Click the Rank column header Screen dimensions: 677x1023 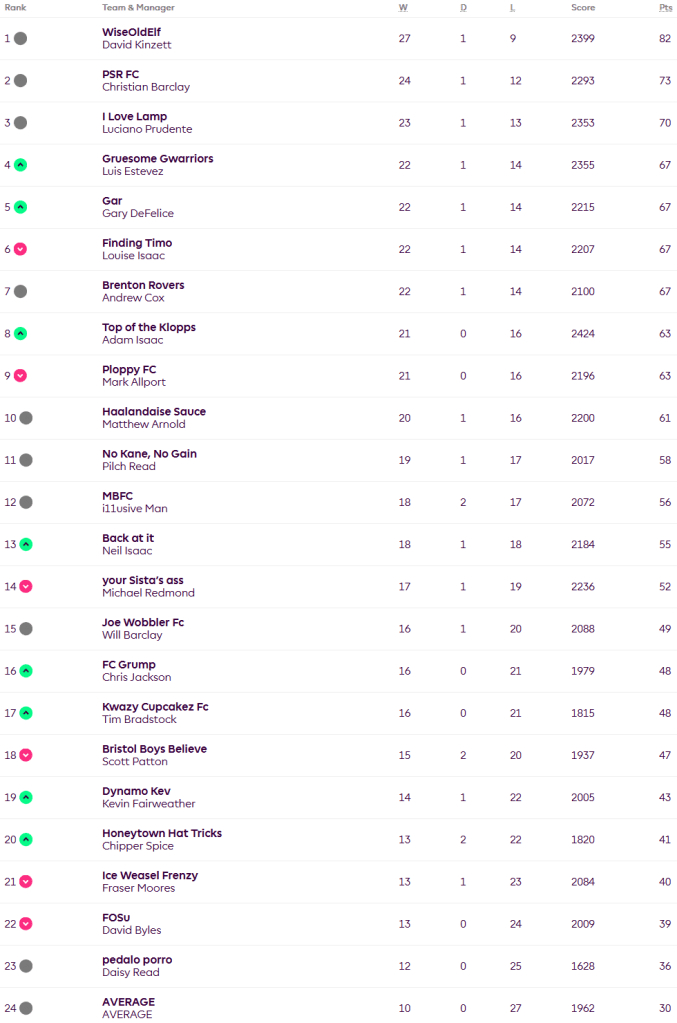15,8
